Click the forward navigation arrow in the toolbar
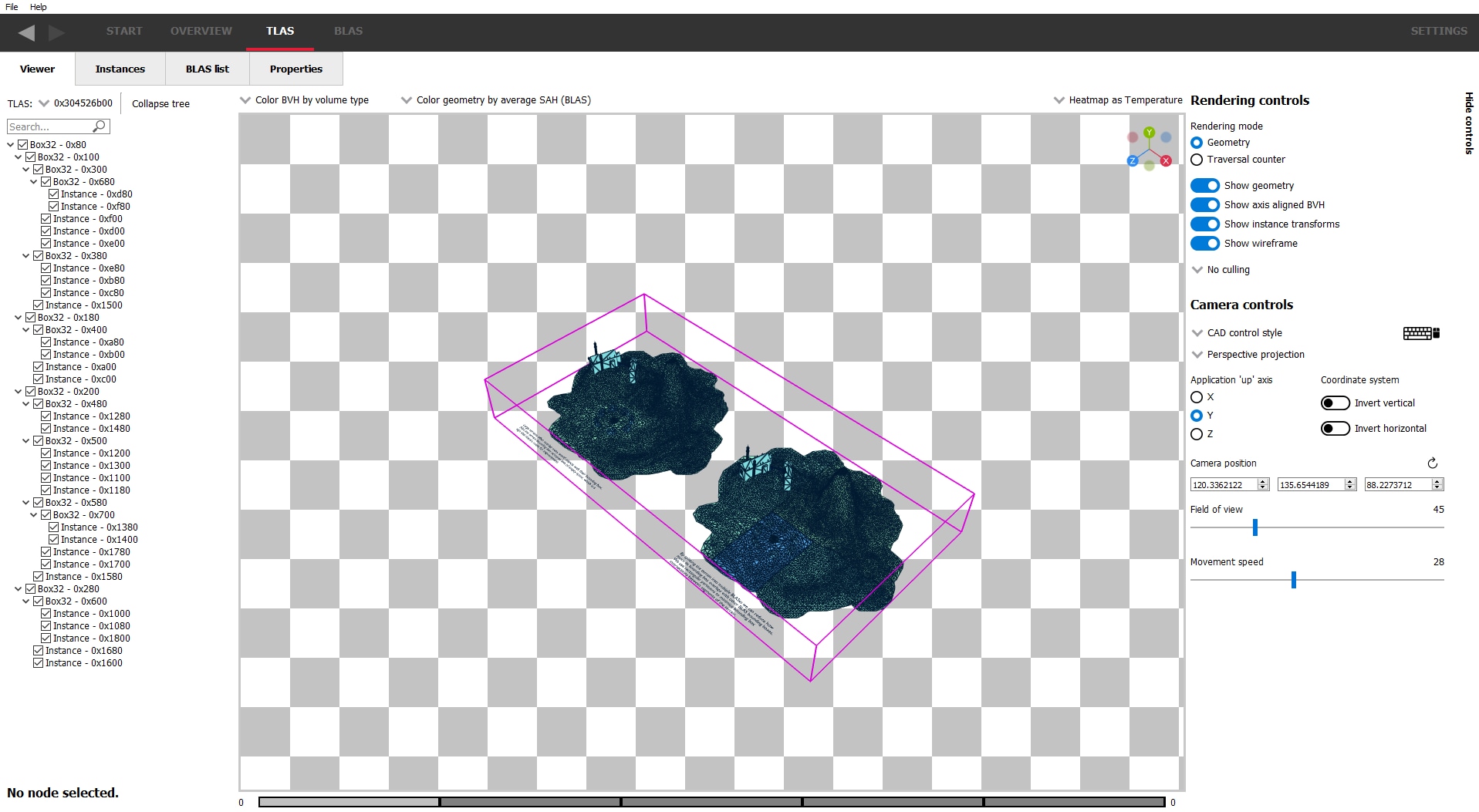1479x812 pixels. click(x=55, y=32)
